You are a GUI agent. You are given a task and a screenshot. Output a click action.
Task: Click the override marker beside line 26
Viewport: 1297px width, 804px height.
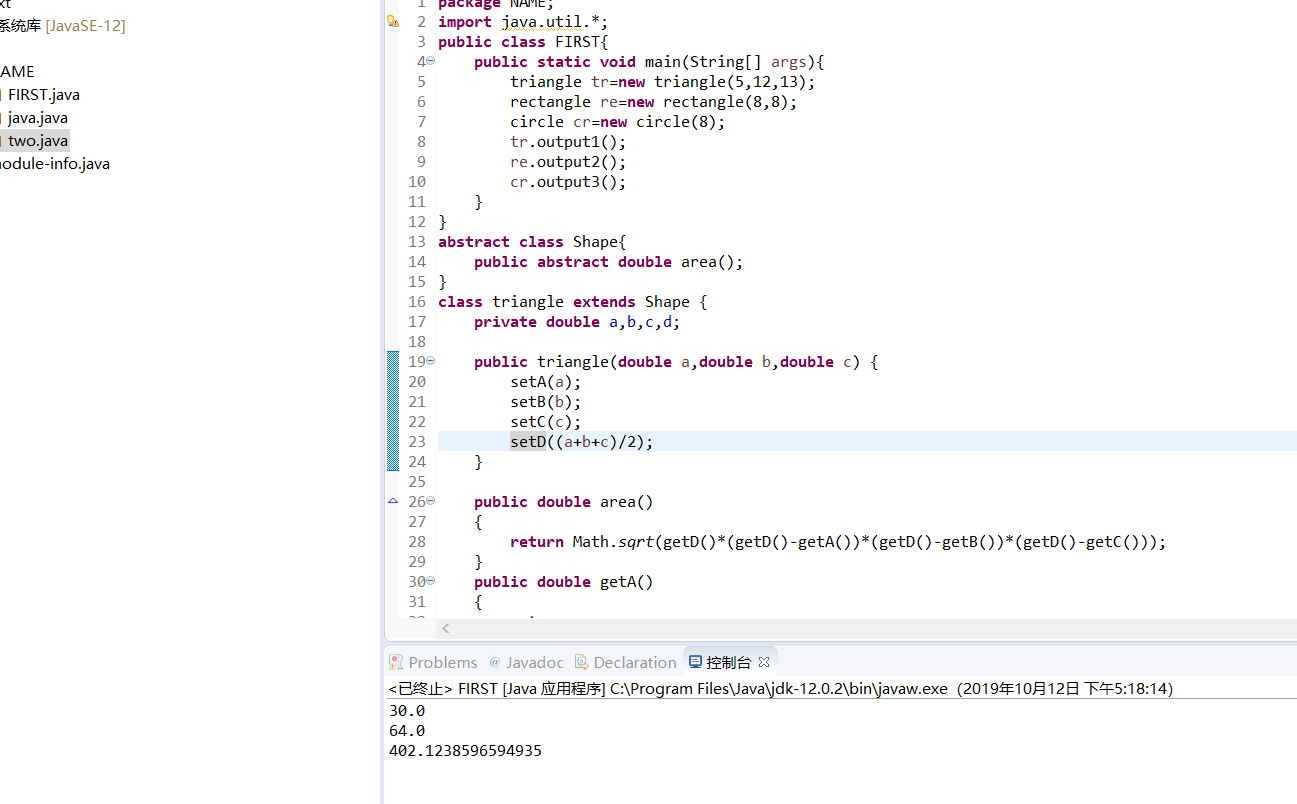pyautogui.click(x=393, y=501)
